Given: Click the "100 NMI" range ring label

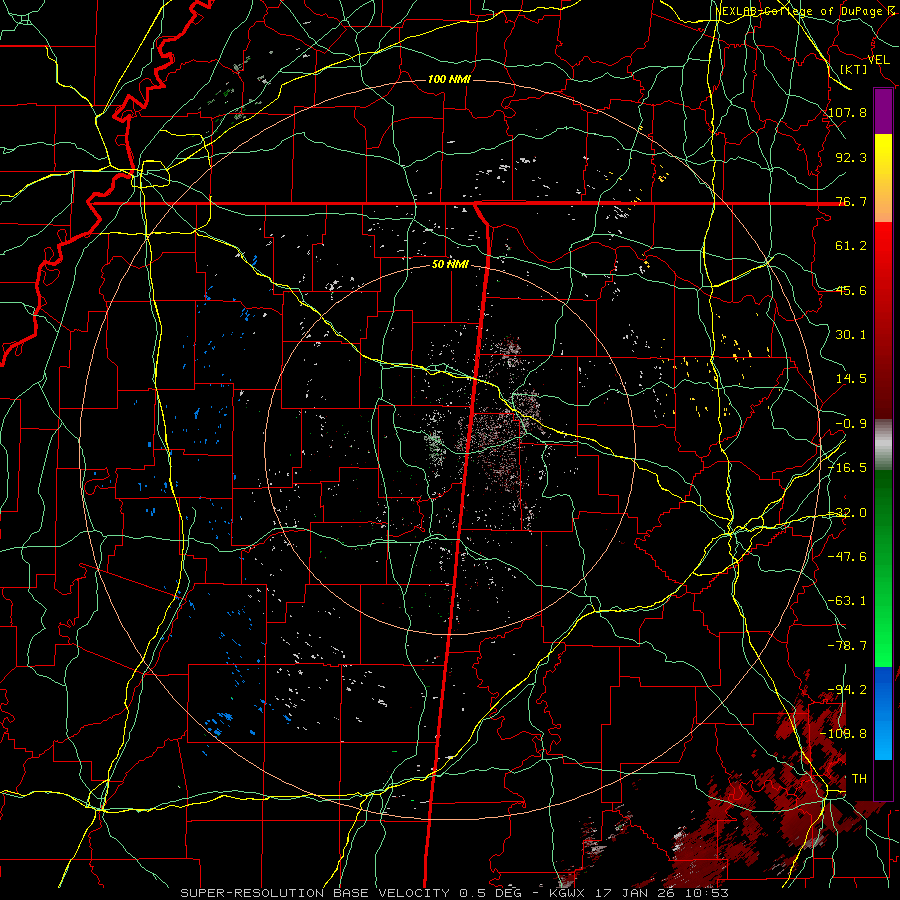Looking at the screenshot, I should (449, 79).
